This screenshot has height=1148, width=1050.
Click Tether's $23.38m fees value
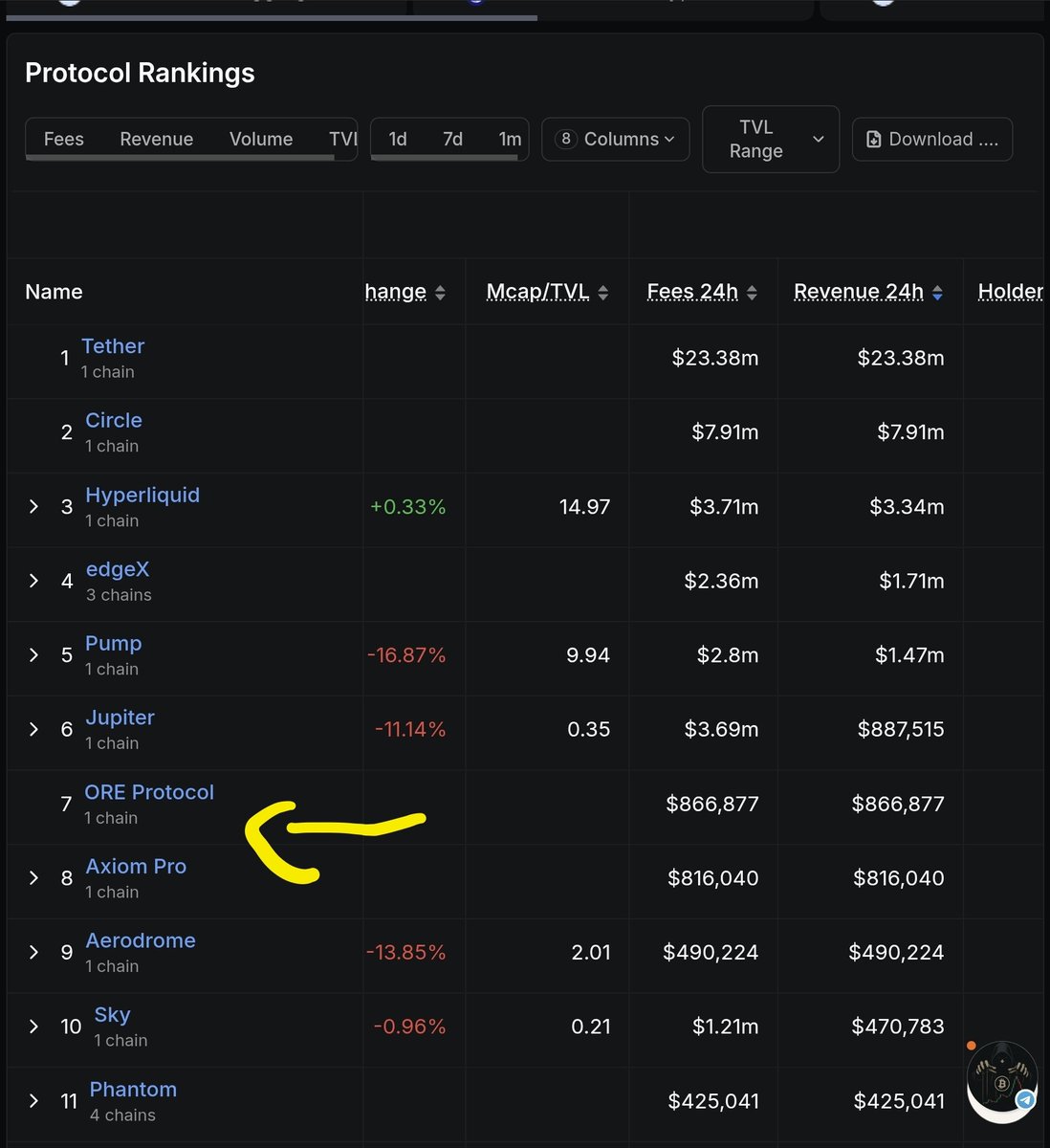click(x=715, y=358)
